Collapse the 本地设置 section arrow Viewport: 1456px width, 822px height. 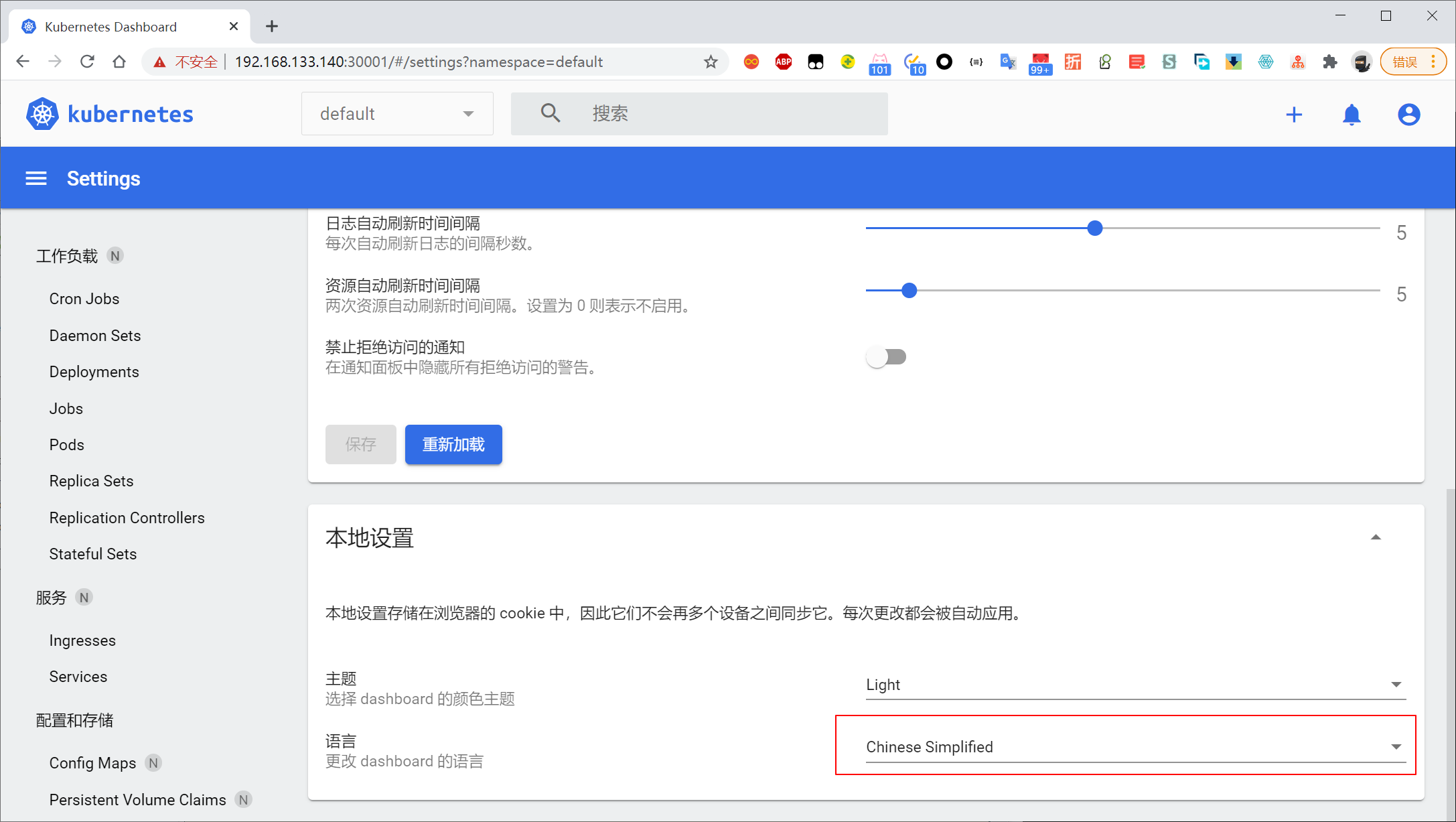(1376, 537)
